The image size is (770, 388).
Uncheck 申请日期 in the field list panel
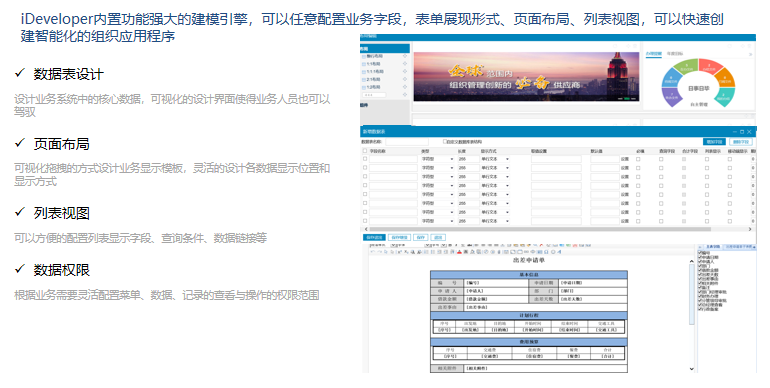tap(700, 257)
